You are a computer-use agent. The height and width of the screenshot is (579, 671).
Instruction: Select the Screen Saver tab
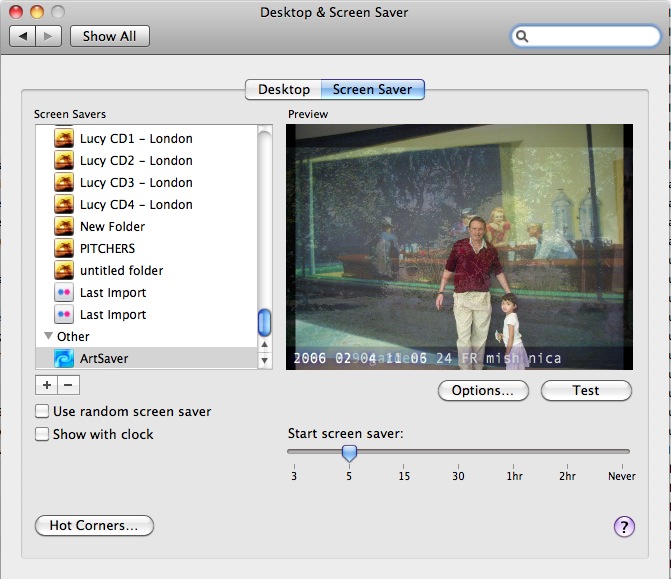pyautogui.click(x=372, y=89)
